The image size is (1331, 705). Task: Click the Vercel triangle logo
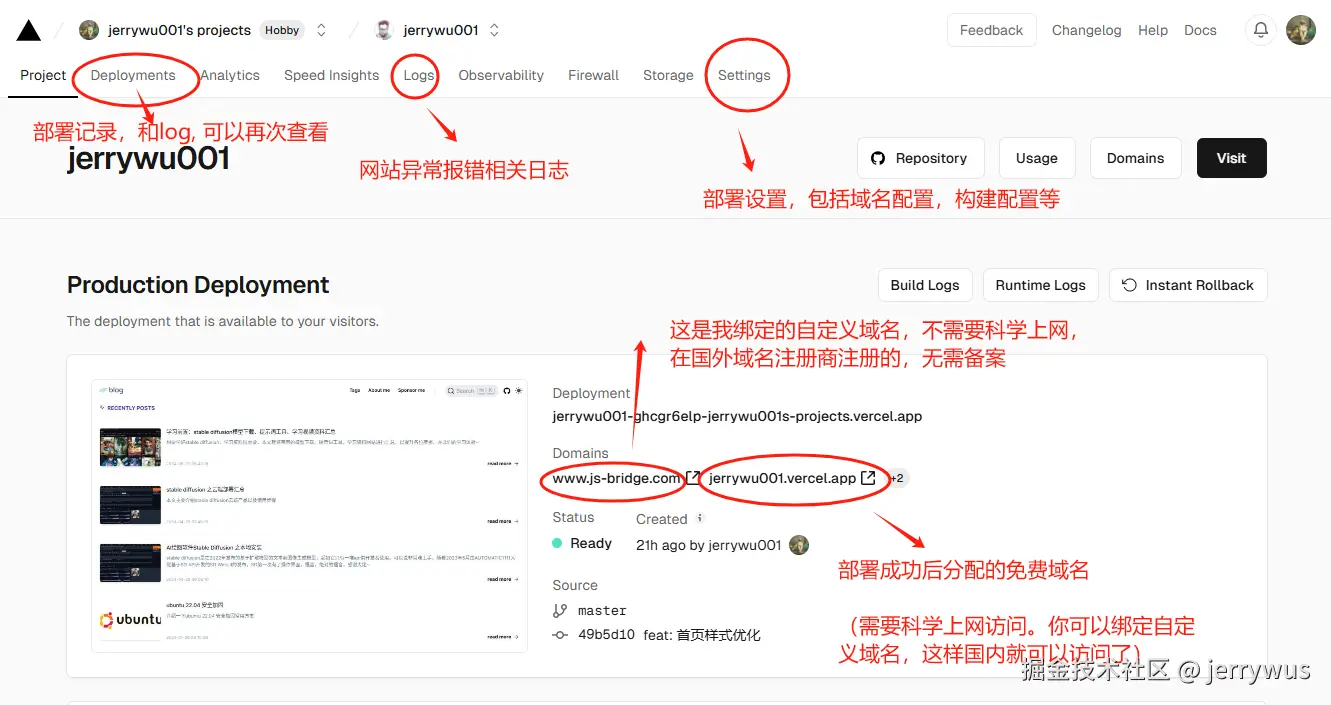[x=29, y=30]
